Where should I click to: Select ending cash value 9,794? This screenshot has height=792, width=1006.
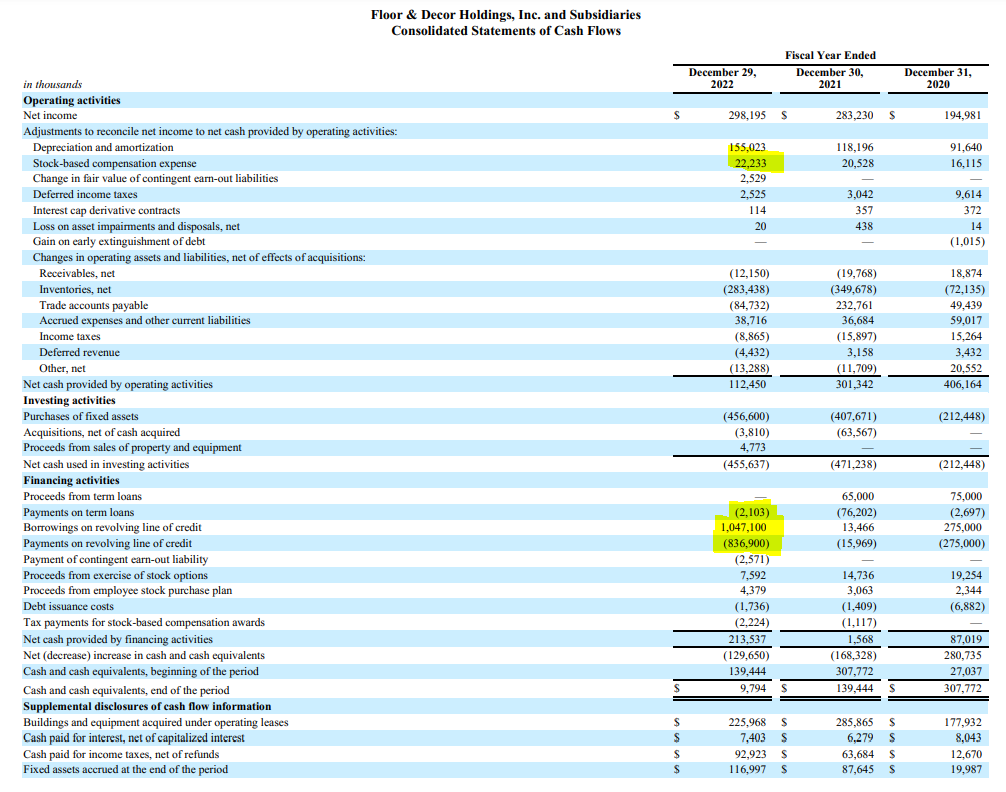pyautogui.click(x=753, y=688)
